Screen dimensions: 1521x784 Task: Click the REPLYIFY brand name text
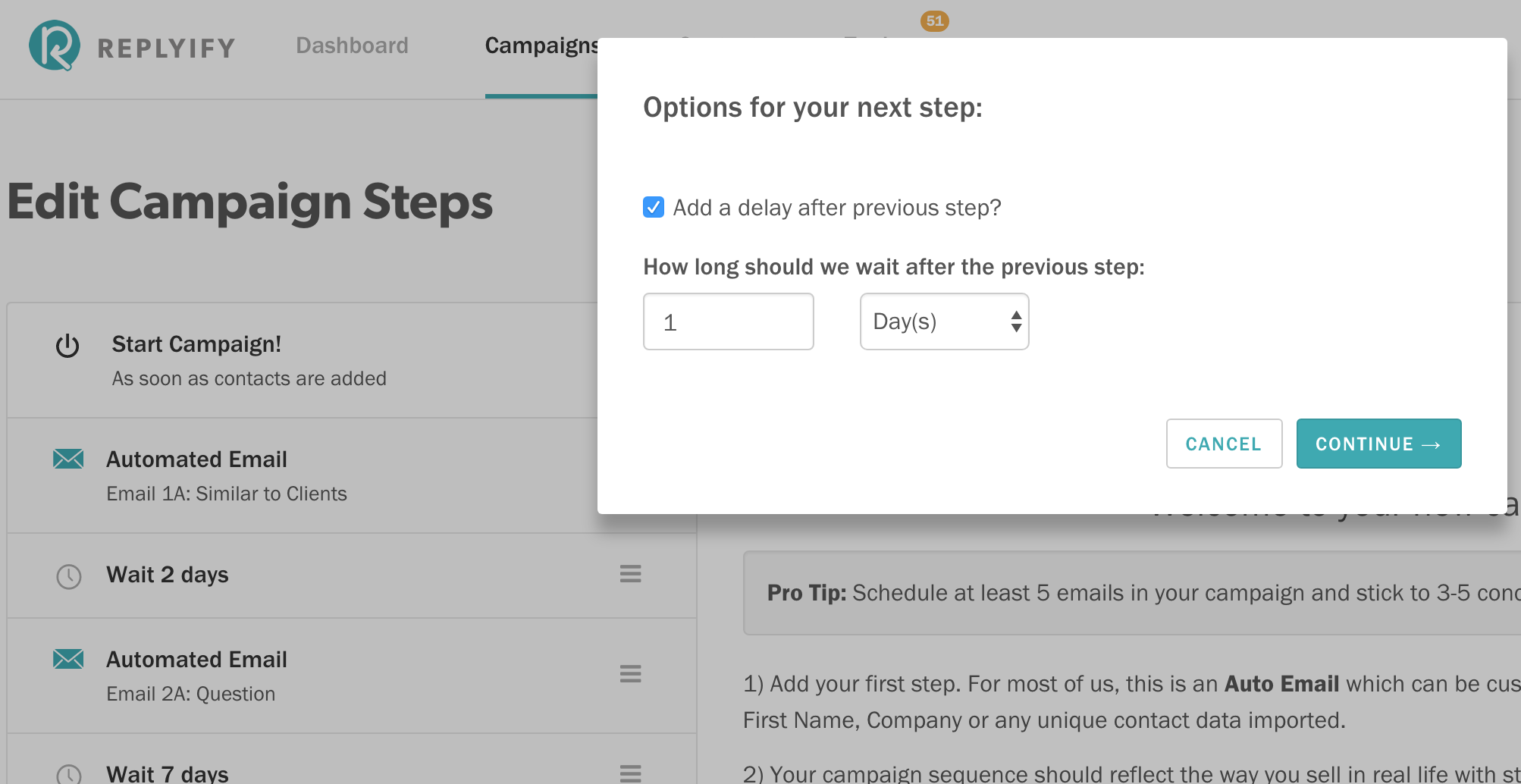click(x=167, y=49)
